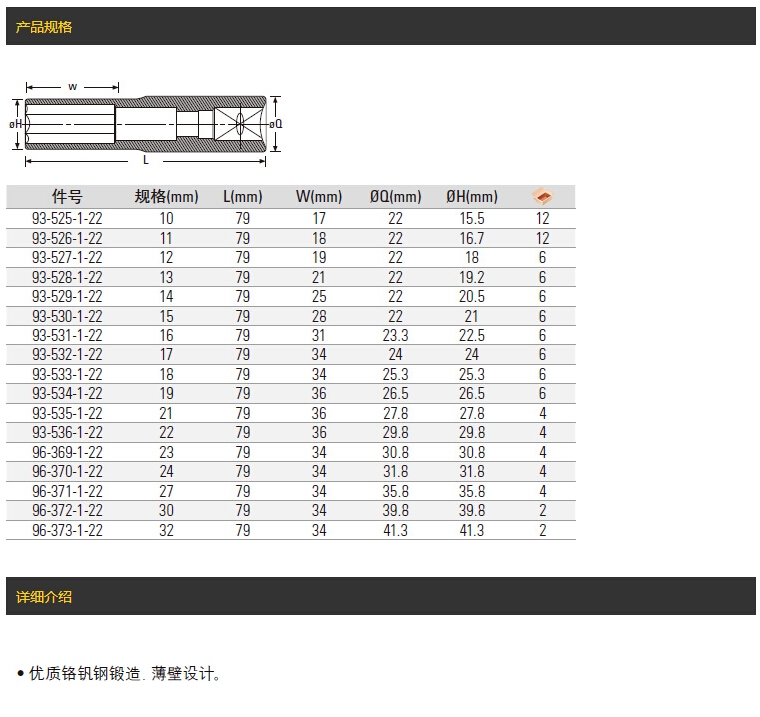Select part number 93-534-1-22
The image size is (760, 717).
[x=67, y=393]
